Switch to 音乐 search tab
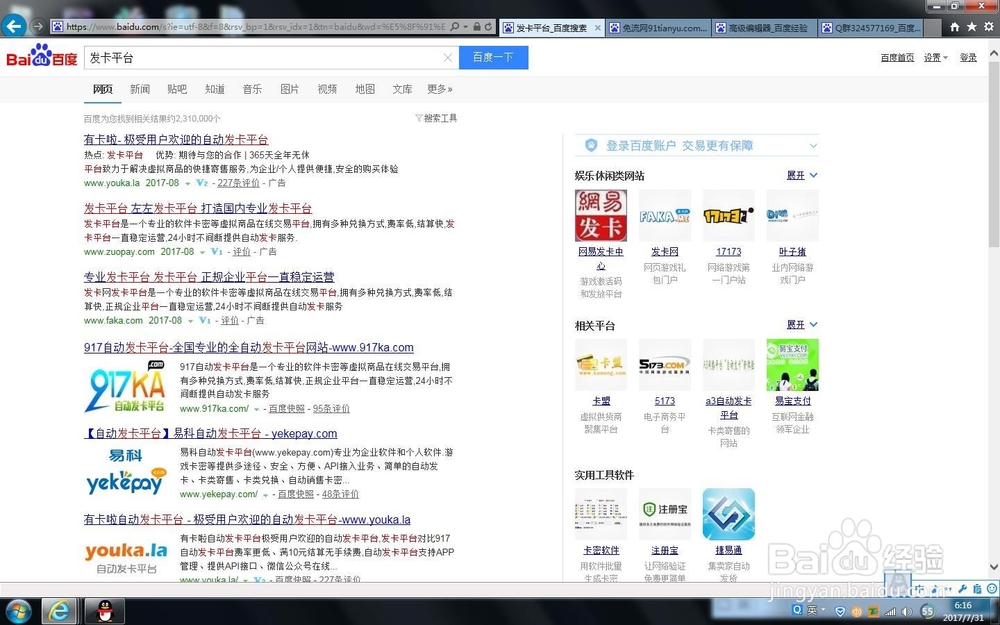The width and height of the screenshot is (1000, 625). [x=253, y=89]
